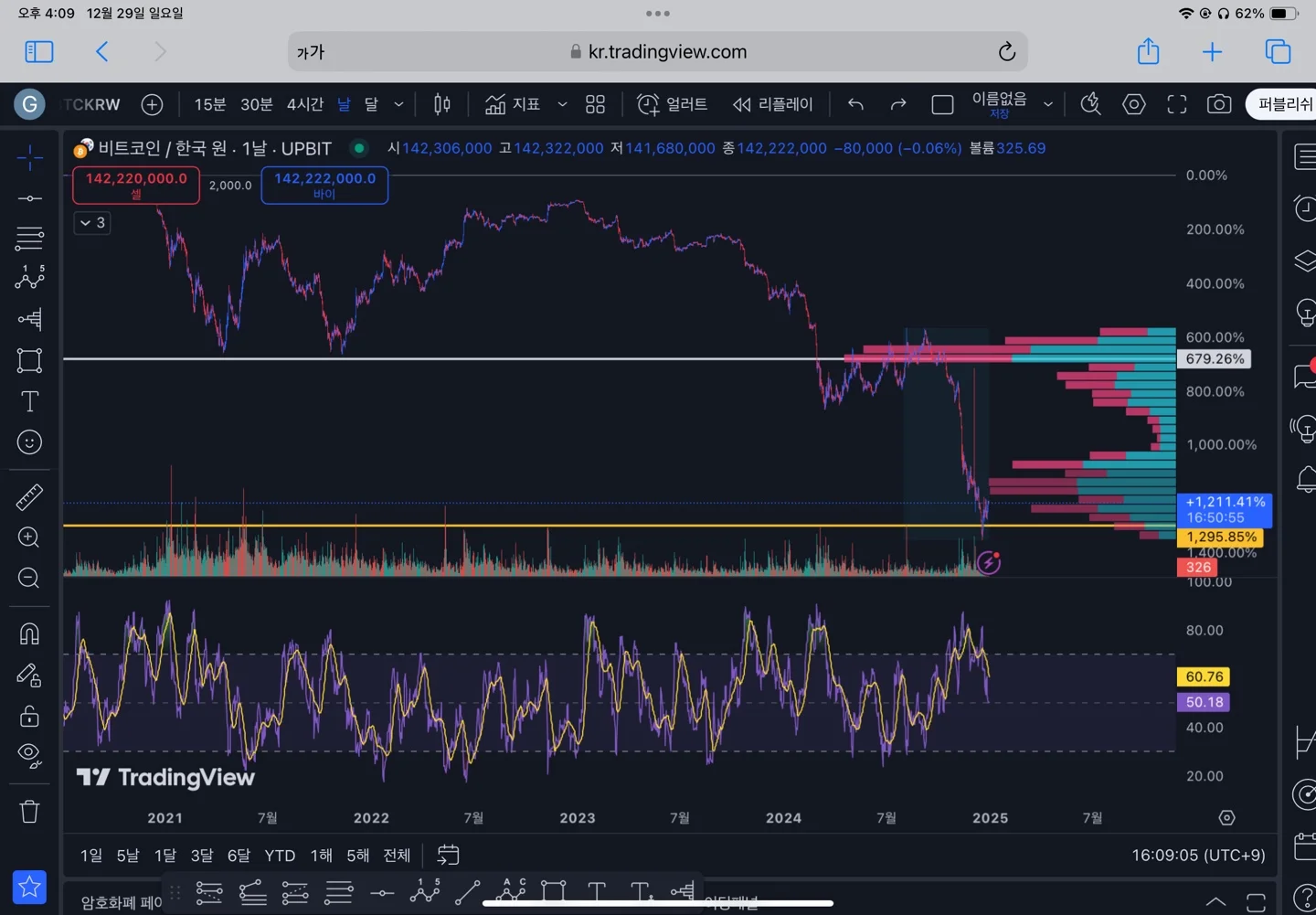Redo the last chart action
Screen dimensions: 1316x915
pos(898,104)
